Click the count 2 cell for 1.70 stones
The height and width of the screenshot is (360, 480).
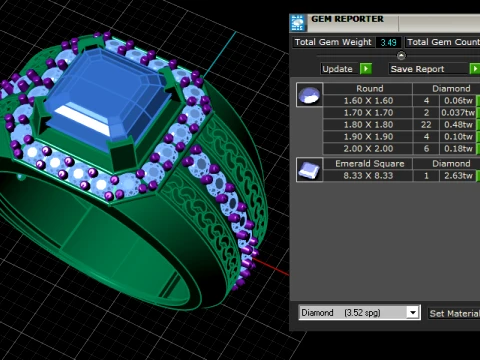[426, 113]
